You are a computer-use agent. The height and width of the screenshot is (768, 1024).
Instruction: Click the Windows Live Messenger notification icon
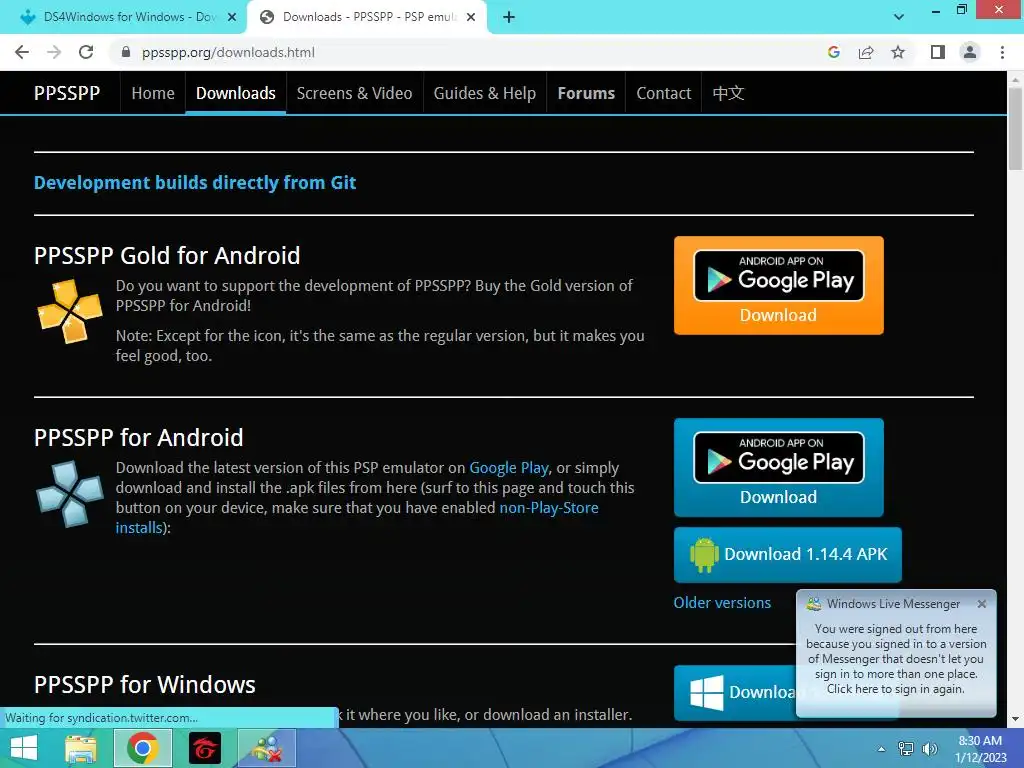click(814, 604)
